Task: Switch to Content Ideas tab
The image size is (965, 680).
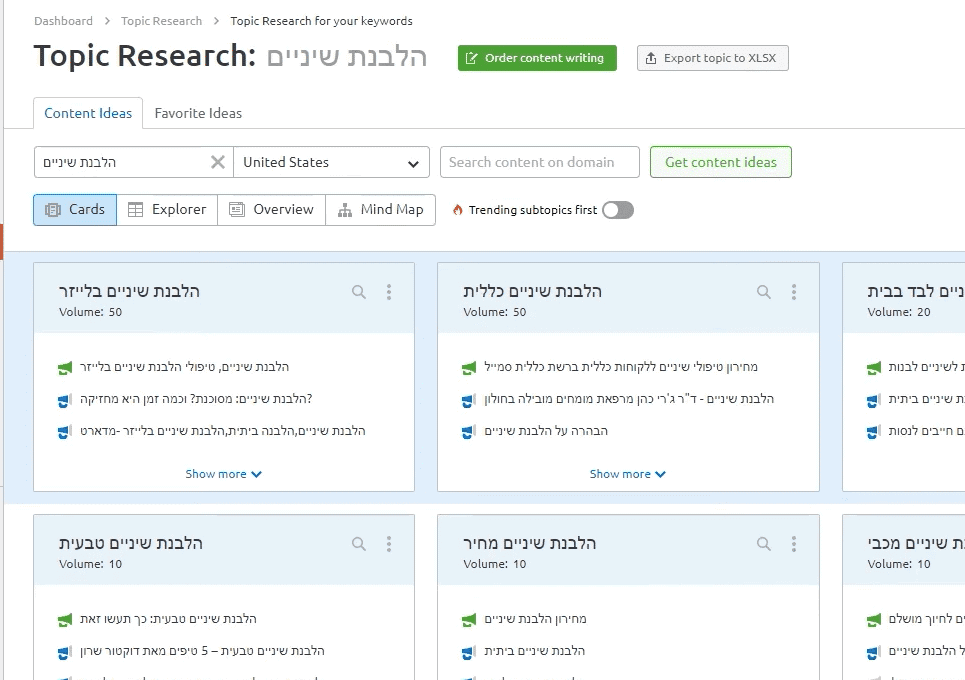Action: click(88, 113)
